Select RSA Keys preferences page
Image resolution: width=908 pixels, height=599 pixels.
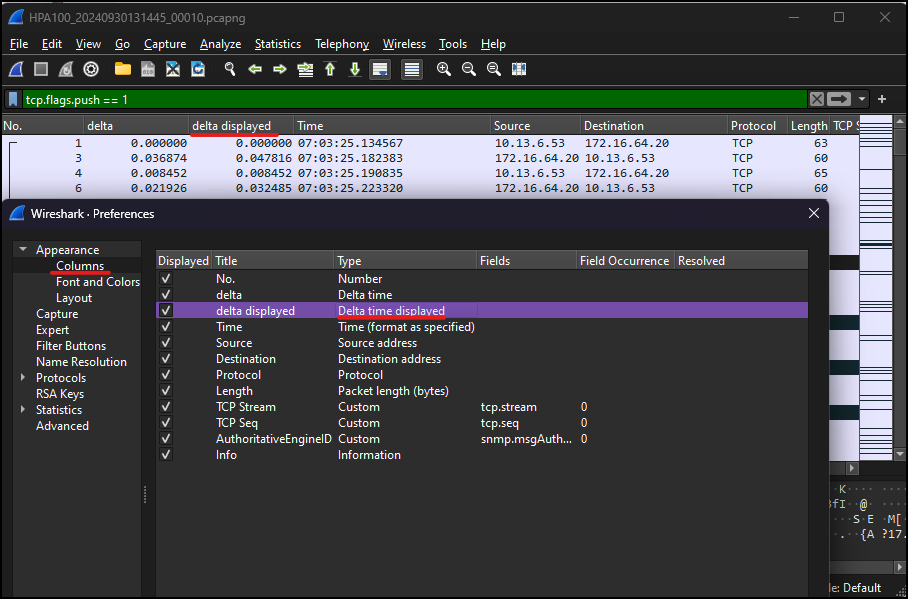click(60, 394)
